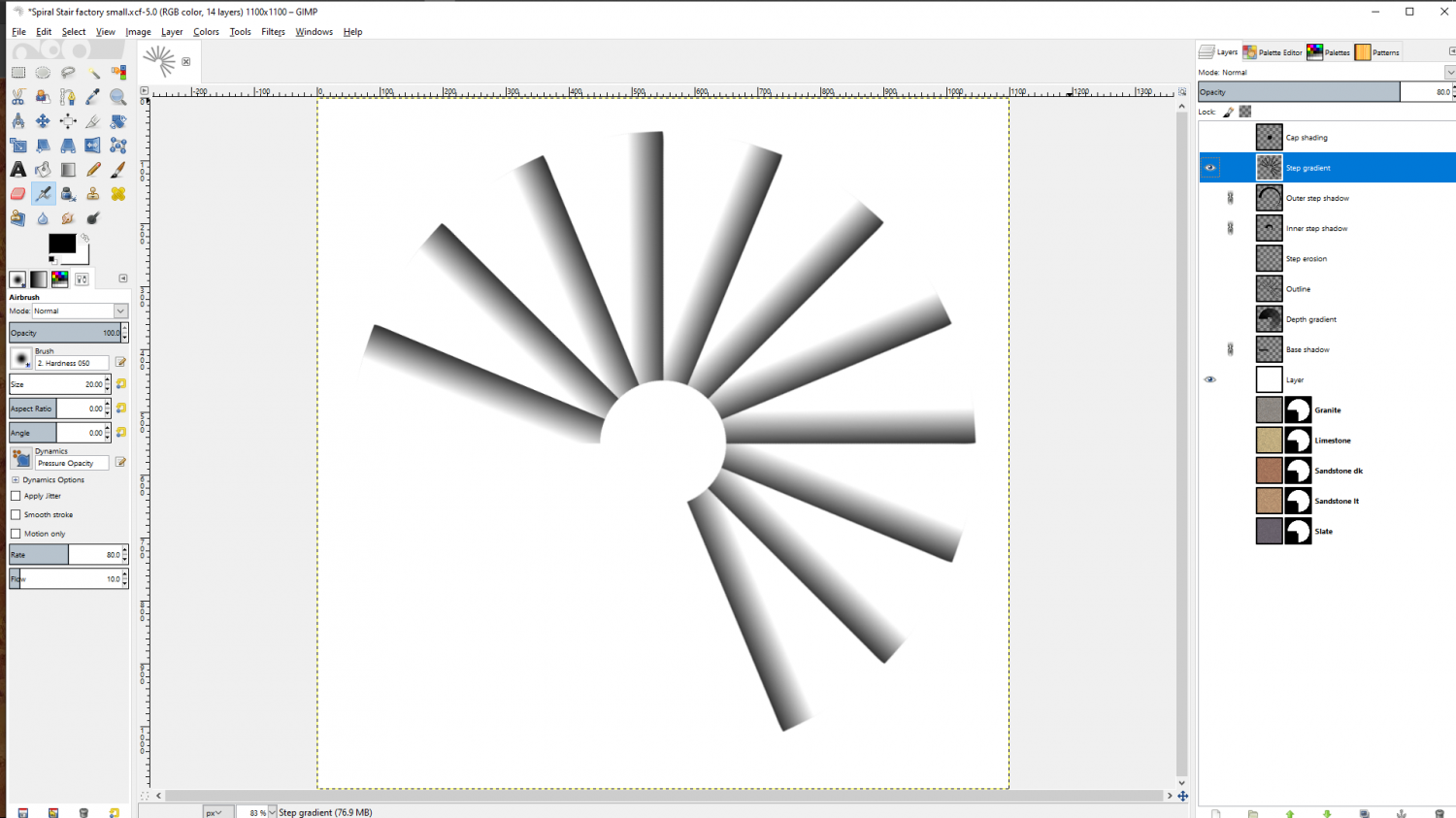Open the px unit dropdown in status bar
The width and height of the screenshot is (1456, 818).
[x=218, y=812]
